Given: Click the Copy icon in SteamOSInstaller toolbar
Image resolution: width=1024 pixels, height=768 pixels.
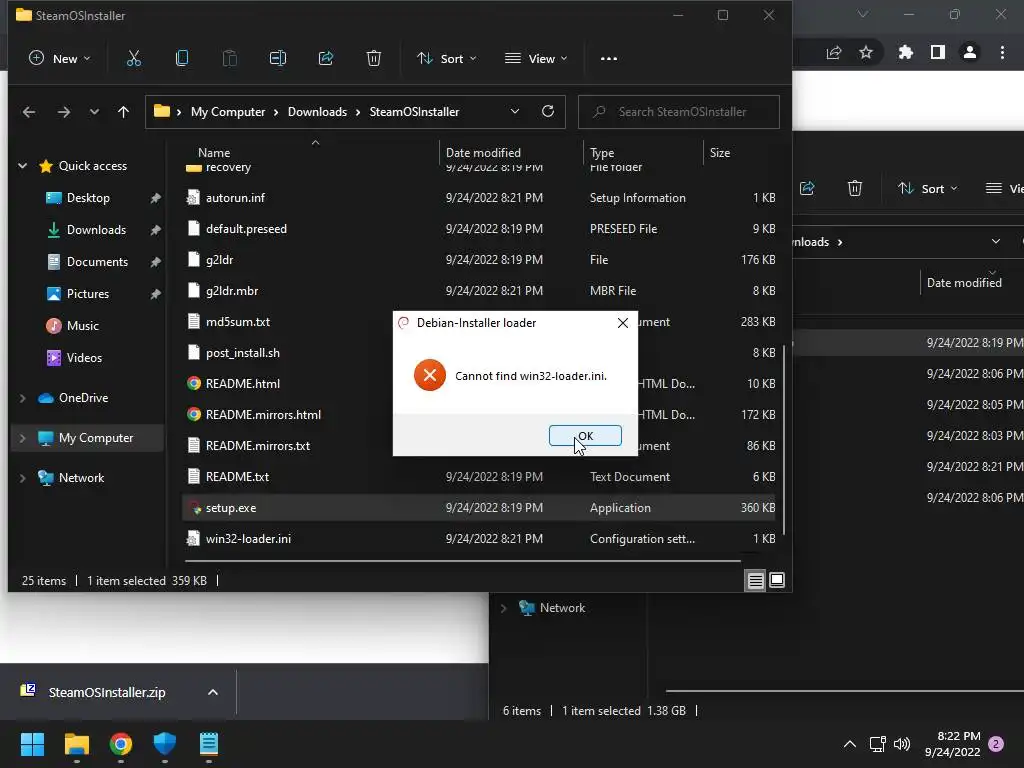Looking at the screenshot, I should (x=182, y=59).
